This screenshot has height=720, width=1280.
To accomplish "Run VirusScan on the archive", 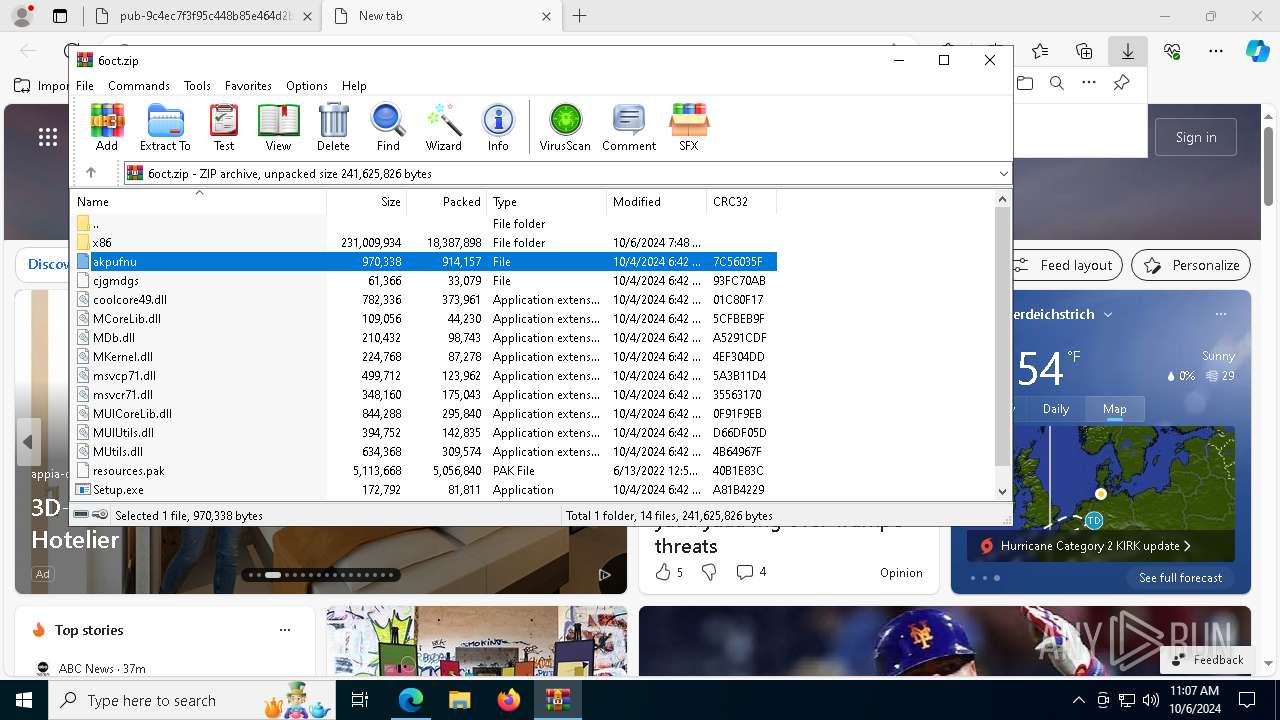I will (x=565, y=127).
